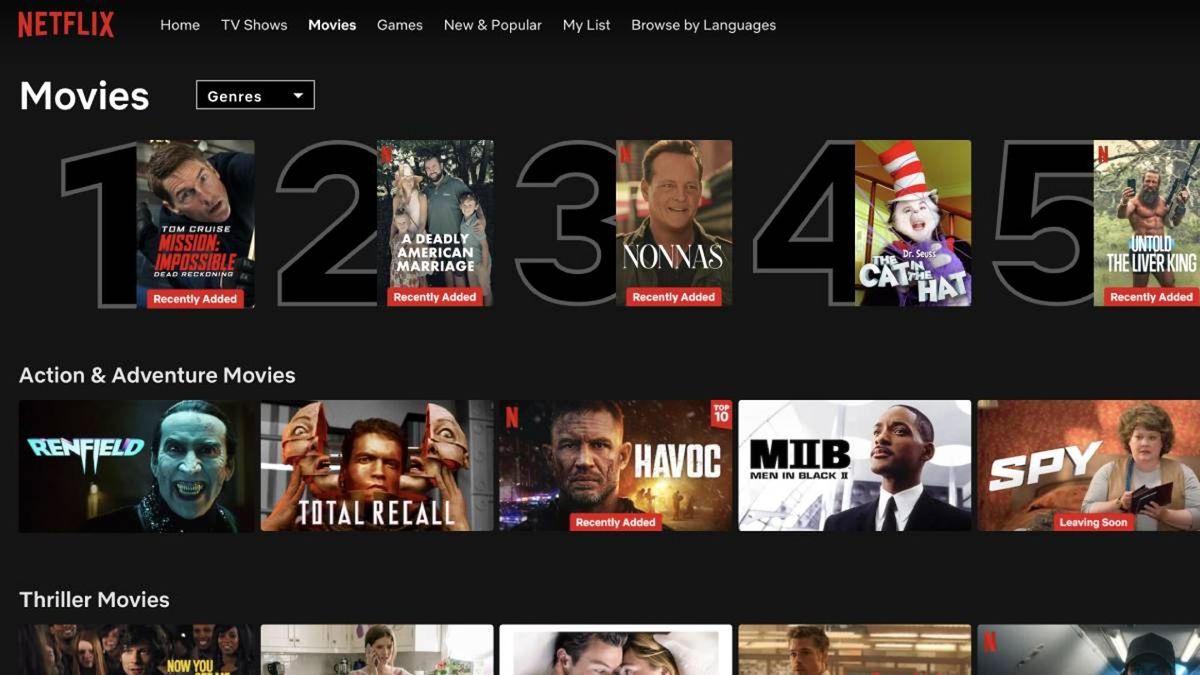The image size is (1200, 675).
Task: Open the Men in Black II card
Action: [855, 466]
